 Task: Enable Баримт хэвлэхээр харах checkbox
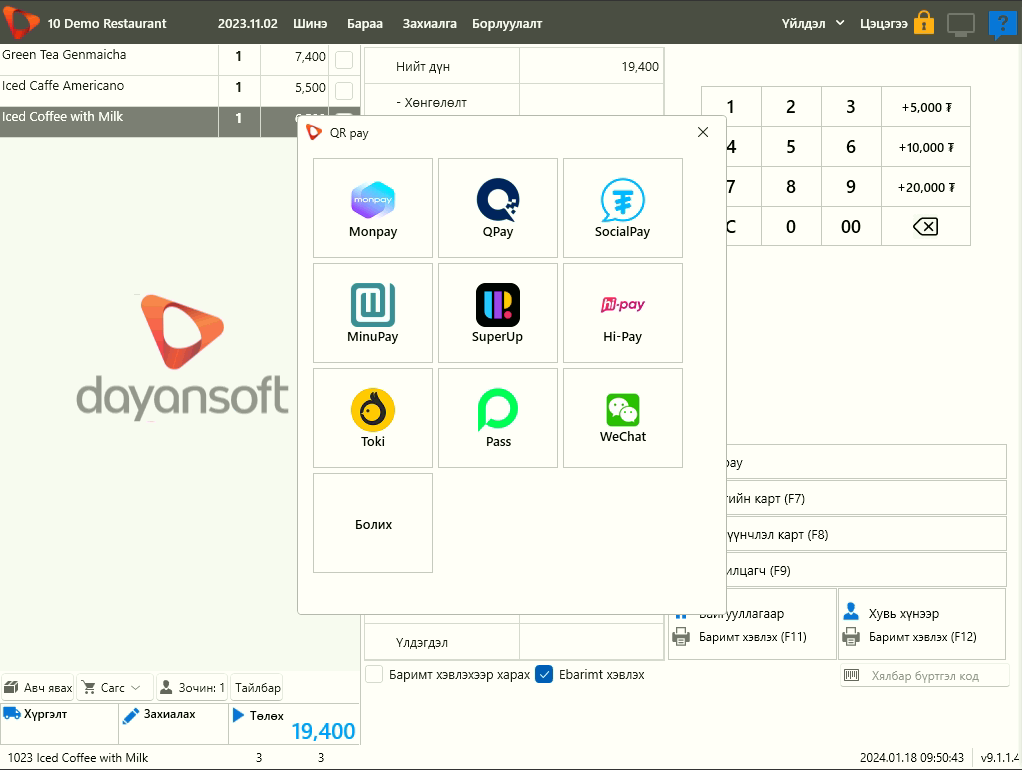coord(374,674)
